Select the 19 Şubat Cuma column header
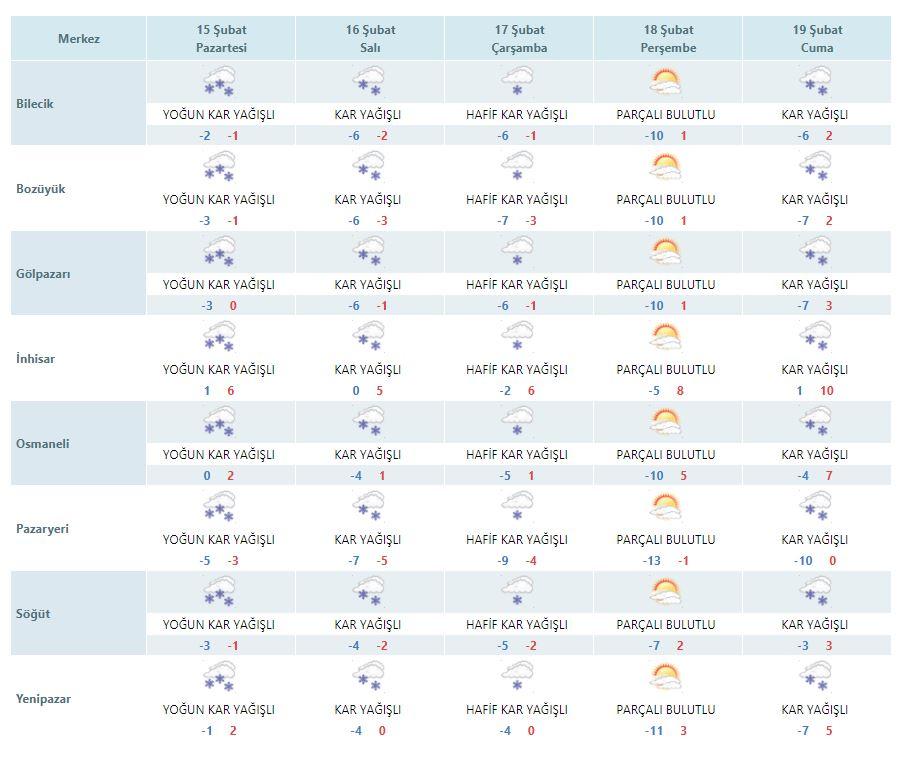903x768 pixels. tap(817, 39)
